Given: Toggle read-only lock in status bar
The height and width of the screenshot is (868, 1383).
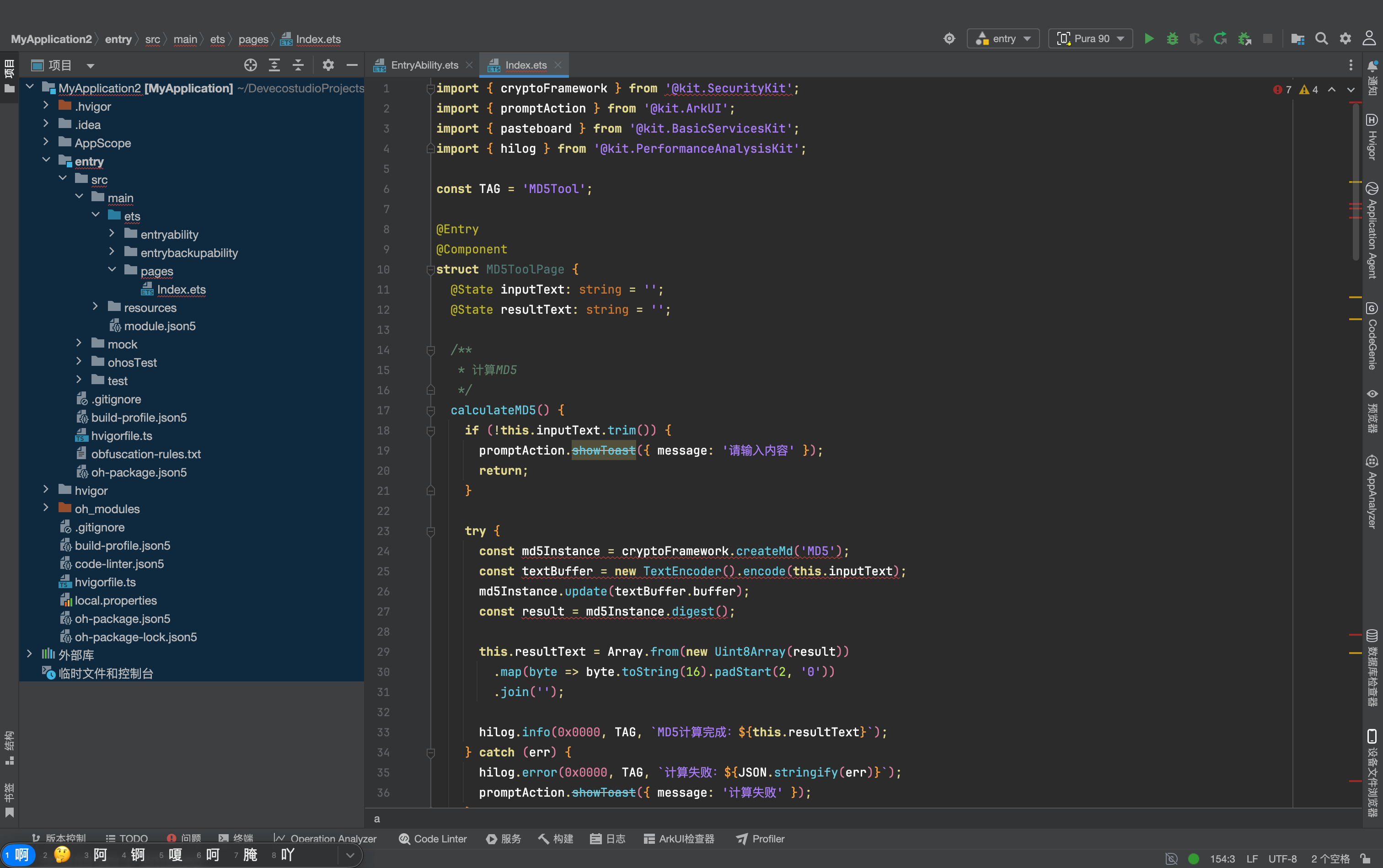Looking at the screenshot, I should pyautogui.click(x=1366, y=858).
